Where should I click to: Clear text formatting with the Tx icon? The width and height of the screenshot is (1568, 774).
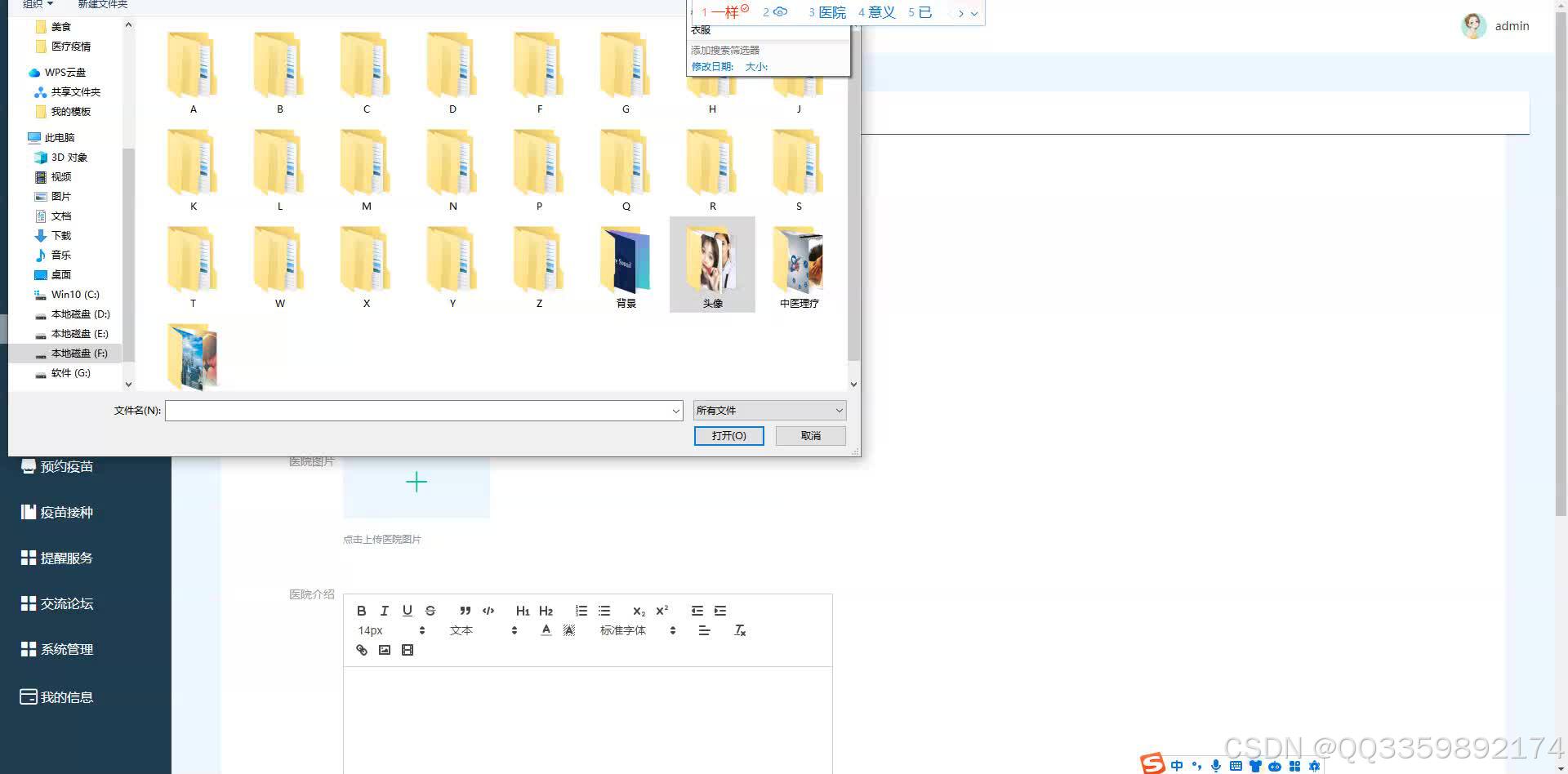pos(740,630)
